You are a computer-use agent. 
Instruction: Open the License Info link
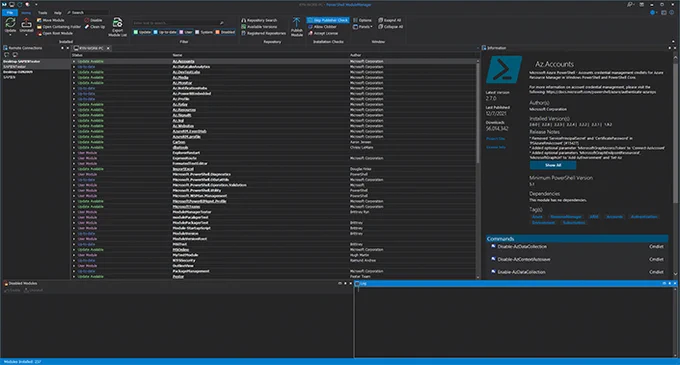coord(496,147)
